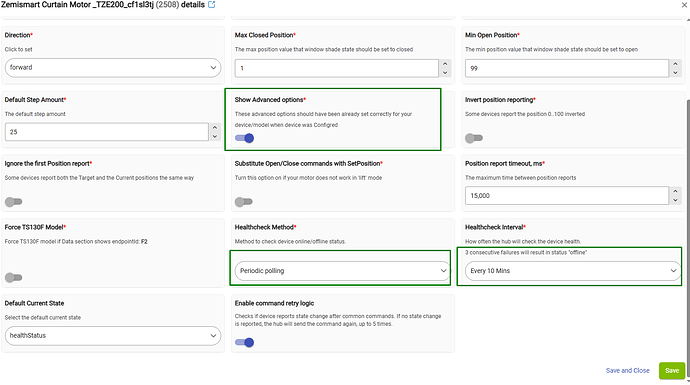Decrease Min Open Position value
The image size is (690, 385).
pyautogui.click(x=675, y=73)
